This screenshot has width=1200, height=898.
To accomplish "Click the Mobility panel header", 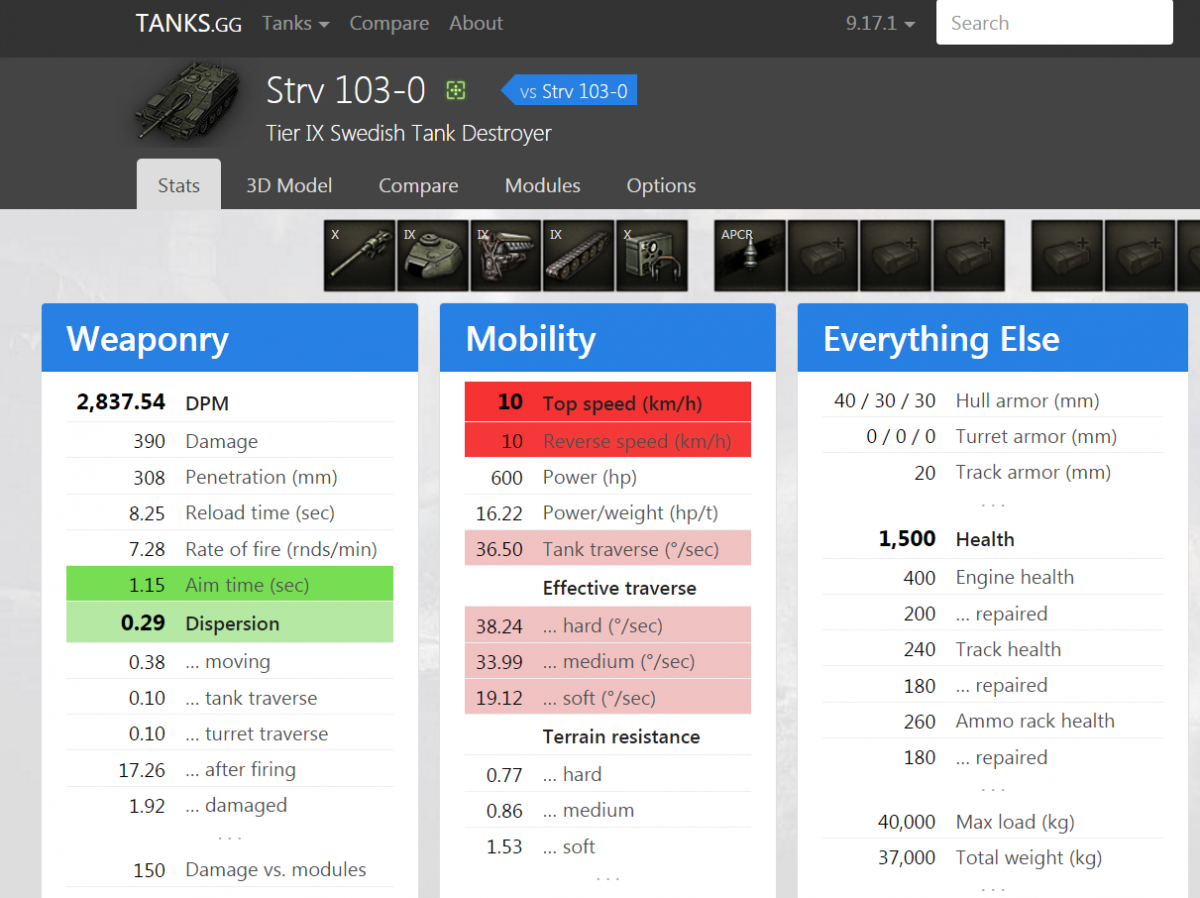I will pos(608,339).
